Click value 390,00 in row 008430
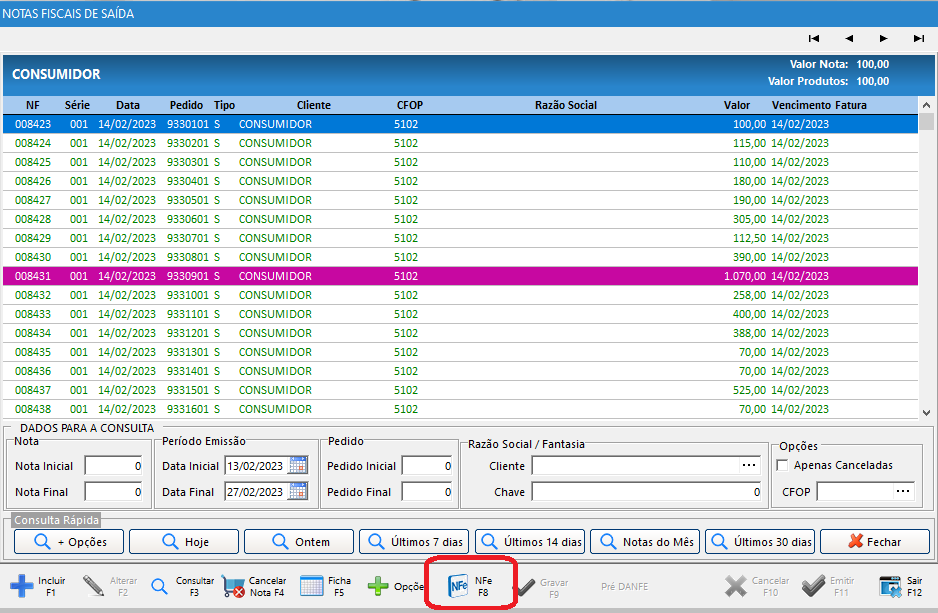The height and width of the screenshot is (613, 938). point(749,257)
